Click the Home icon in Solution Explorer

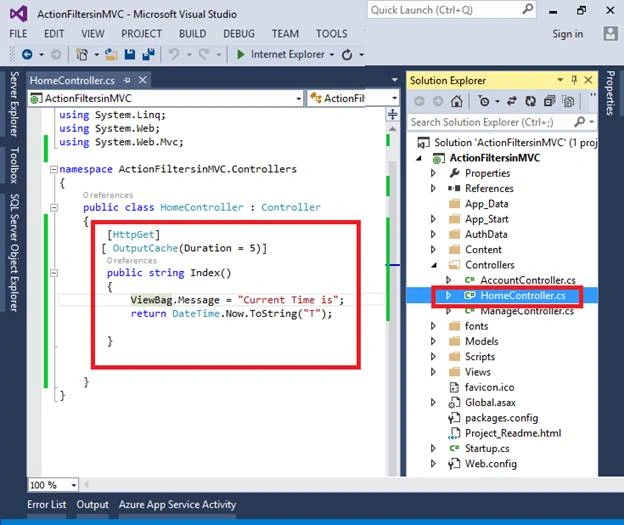click(456, 101)
